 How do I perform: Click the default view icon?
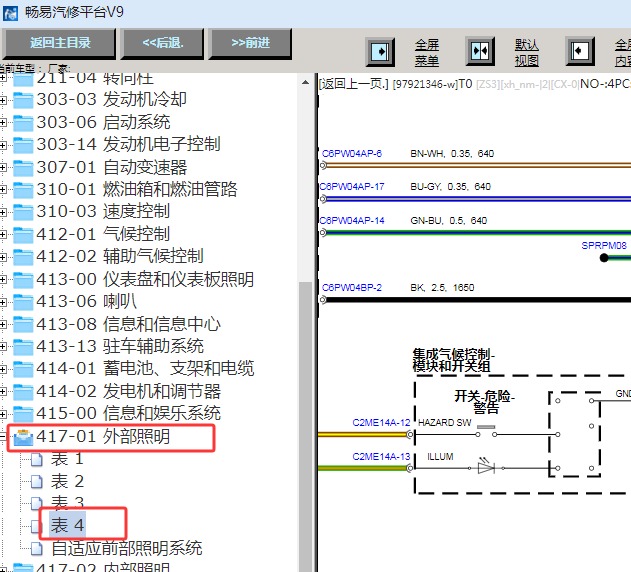coord(480,51)
